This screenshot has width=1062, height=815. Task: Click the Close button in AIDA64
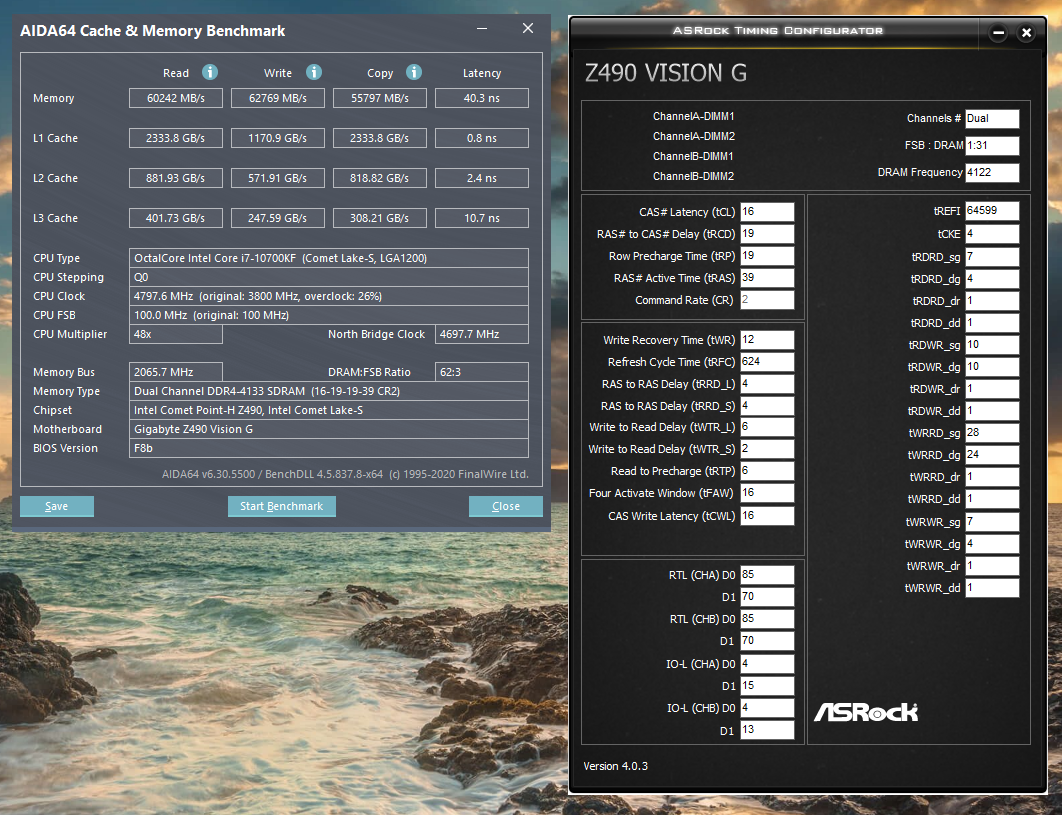click(506, 506)
